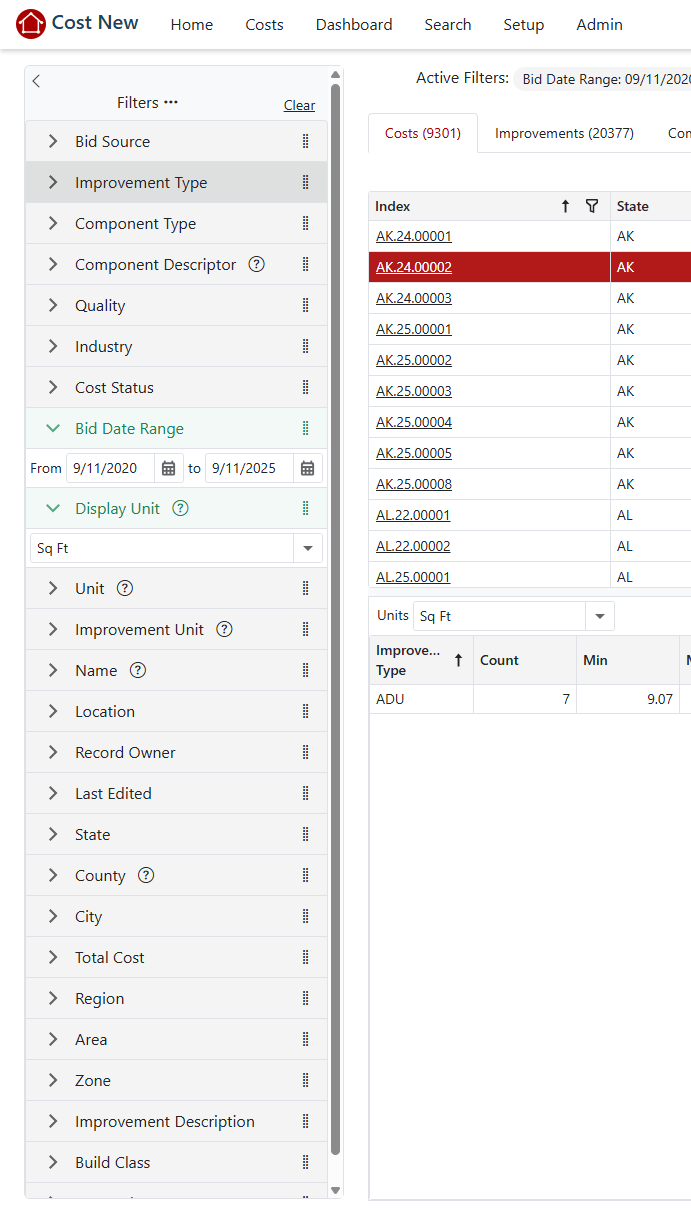
Task: Open the Dashboard menu
Action: (354, 25)
